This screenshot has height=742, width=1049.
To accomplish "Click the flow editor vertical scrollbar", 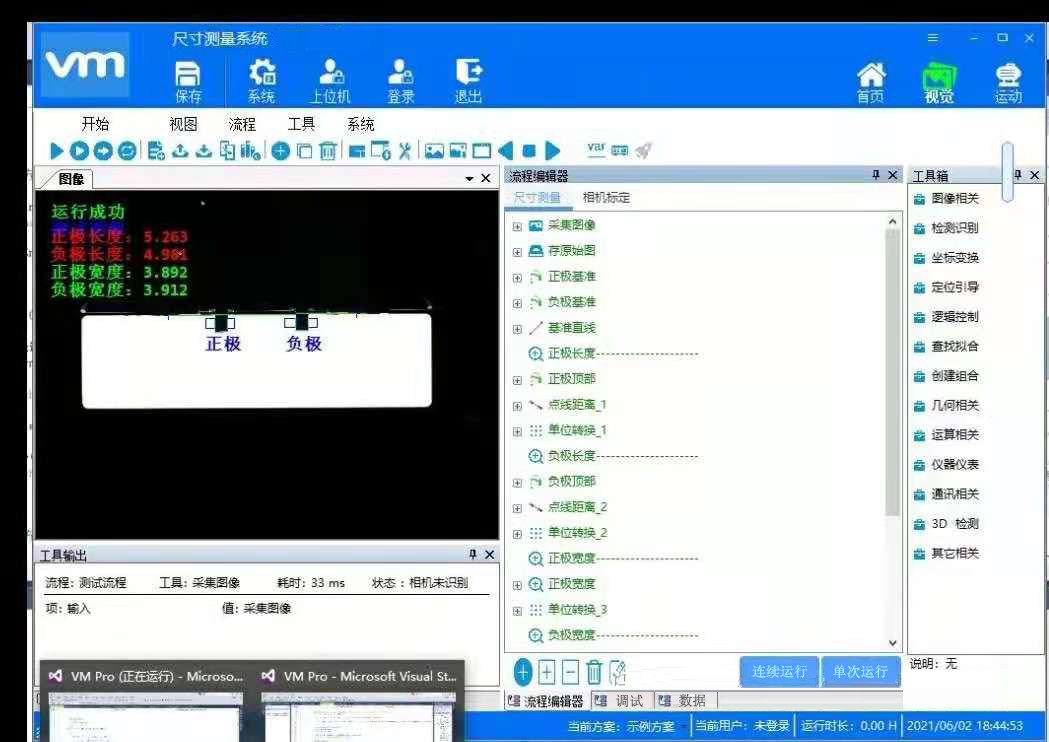I will pyautogui.click(x=892, y=373).
